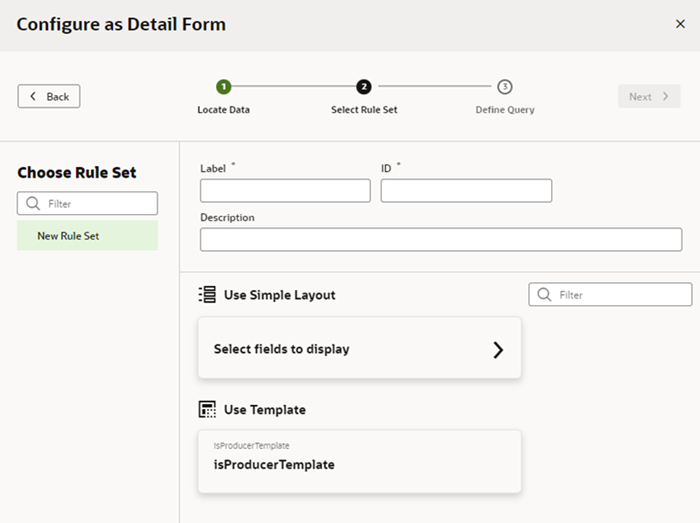Click the back chevron icon in Back button
Image resolution: width=700 pixels, height=523 pixels.
point(33,96)
